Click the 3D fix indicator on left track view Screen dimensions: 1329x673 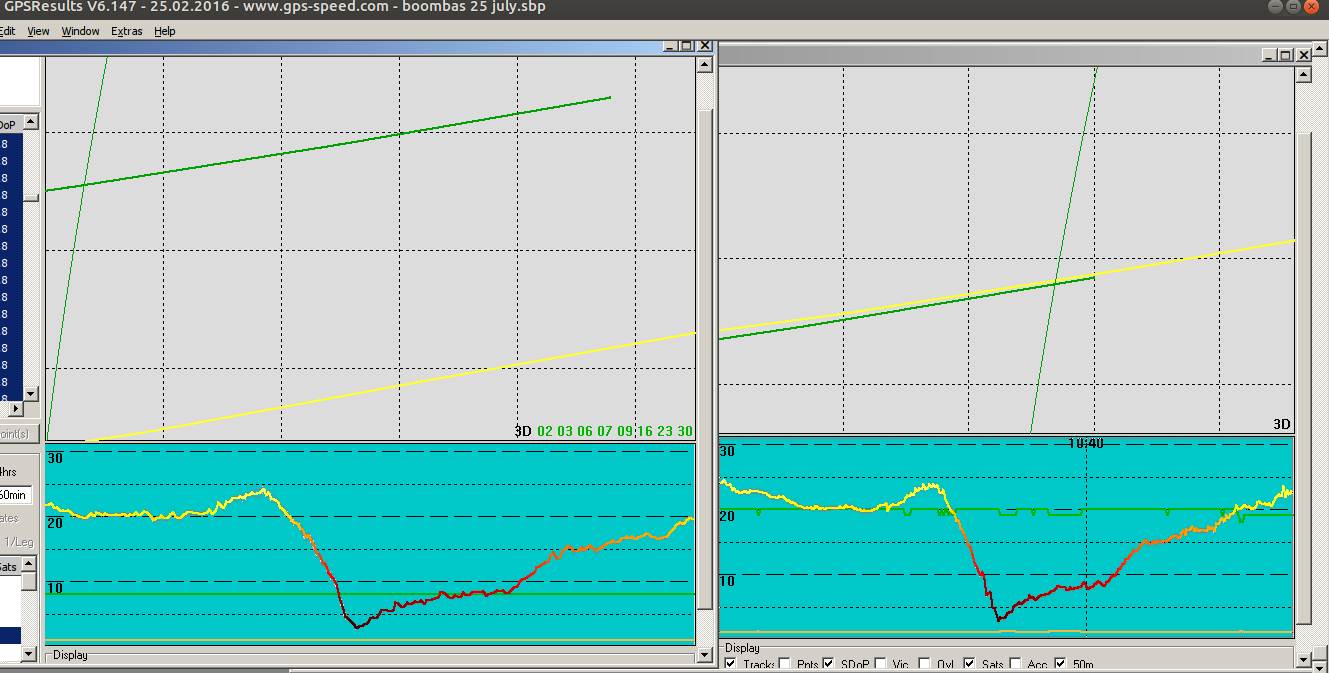pyautogui.click(x=521, y=431)
